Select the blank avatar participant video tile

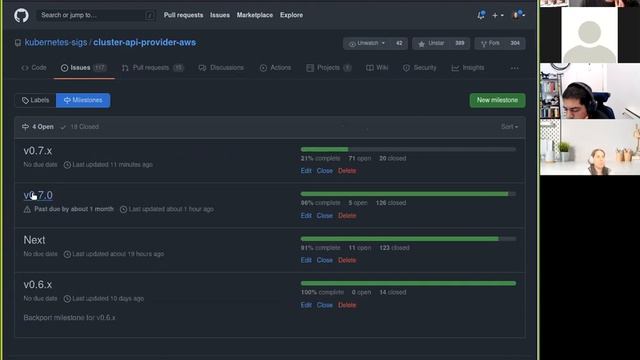590,35
